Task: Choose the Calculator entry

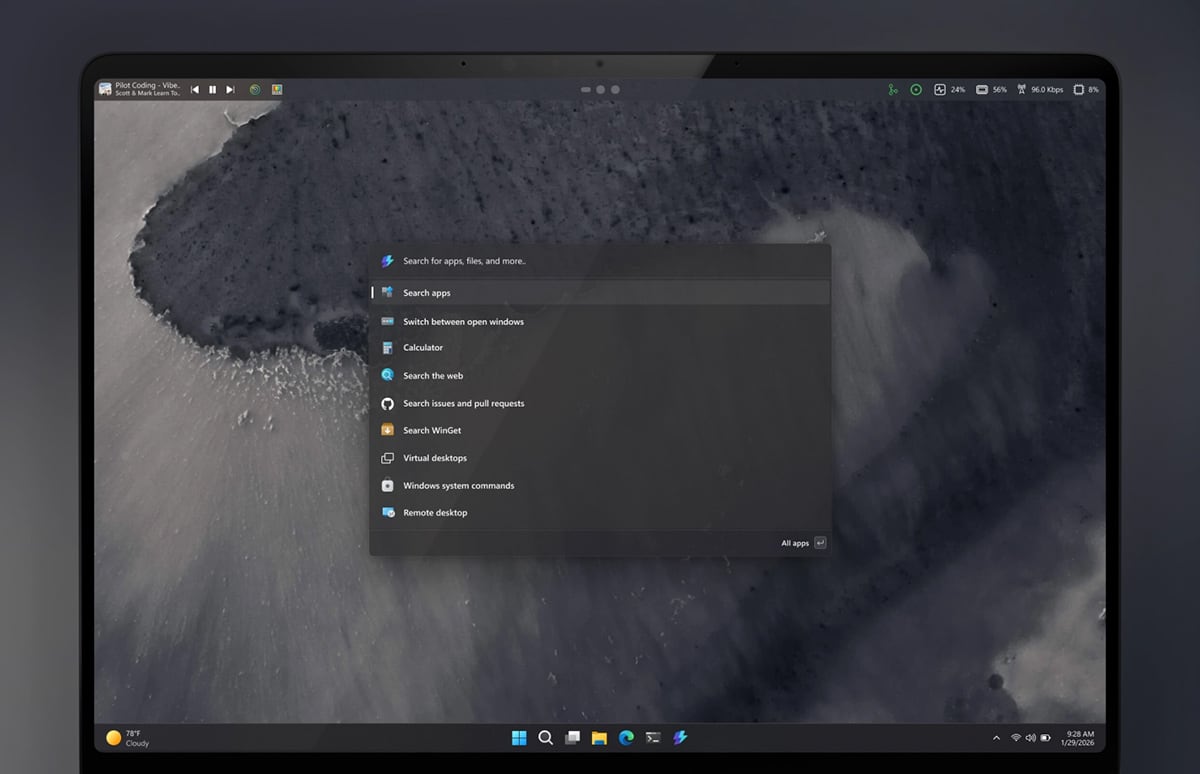Action: 600,348
